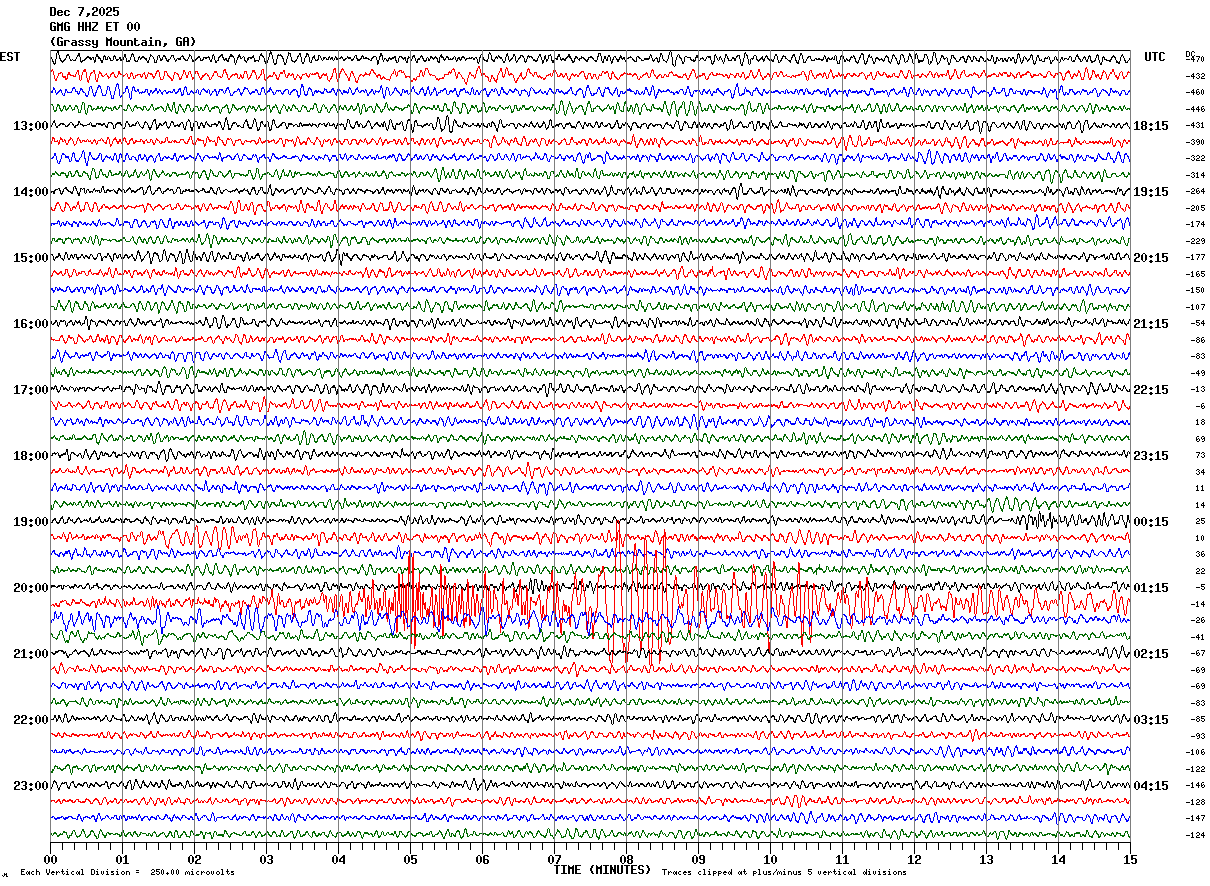
Task: Click the Dec 7,2025 date header
Action: click(84, 12)
